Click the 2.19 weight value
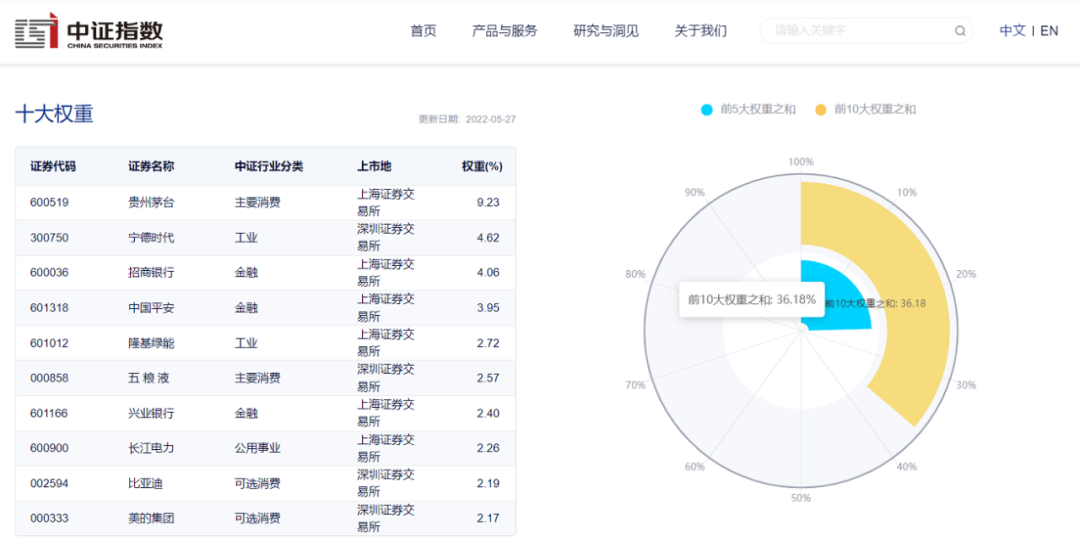Image resolution: width=1080 pixels, height=553 pixels. [x=488, y=483]
